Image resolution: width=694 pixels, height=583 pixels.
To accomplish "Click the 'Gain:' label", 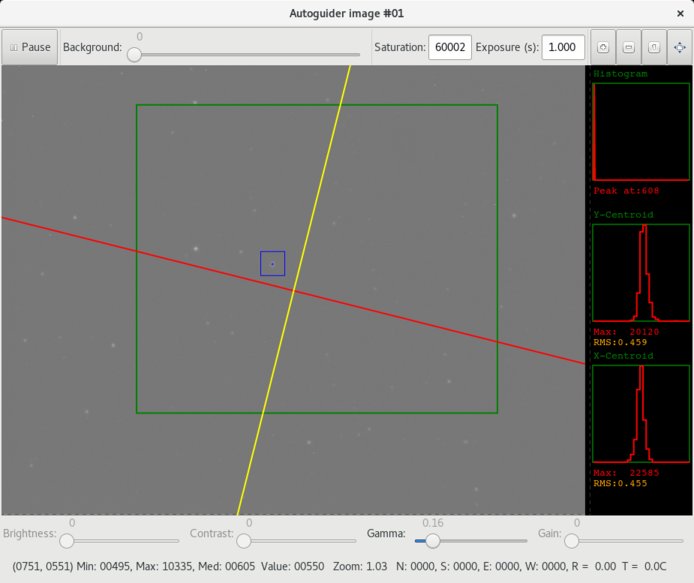I will (550, 533).
